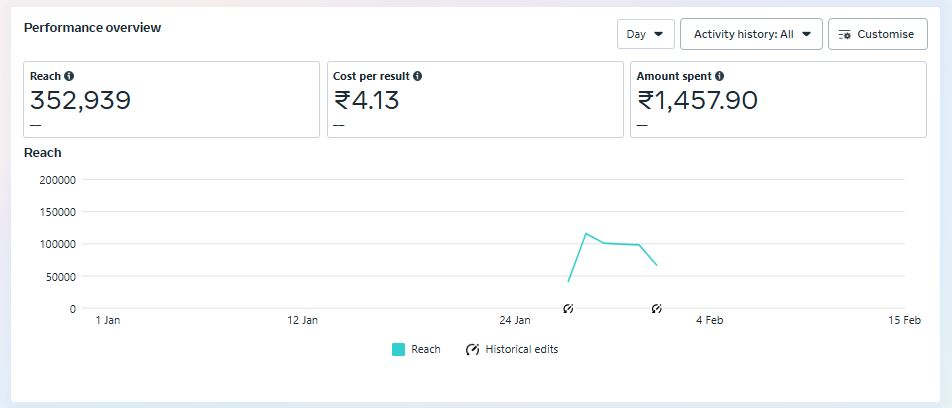Toggle the Reach series via legend label
The height and width of the screenshot is (408, 952).
tap(426, 350)
